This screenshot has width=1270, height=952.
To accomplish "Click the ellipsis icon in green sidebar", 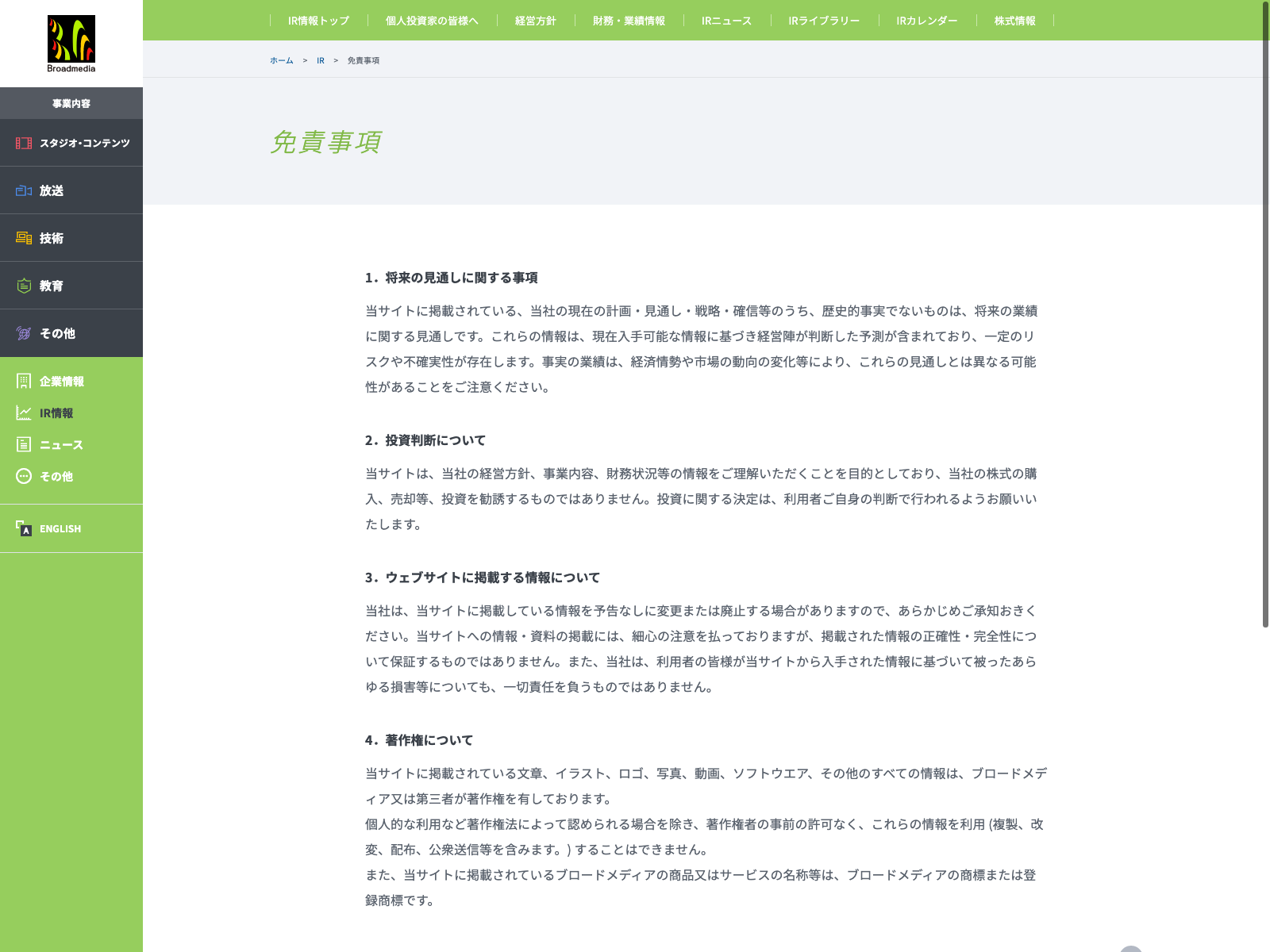I will click(x=24, y=477).
